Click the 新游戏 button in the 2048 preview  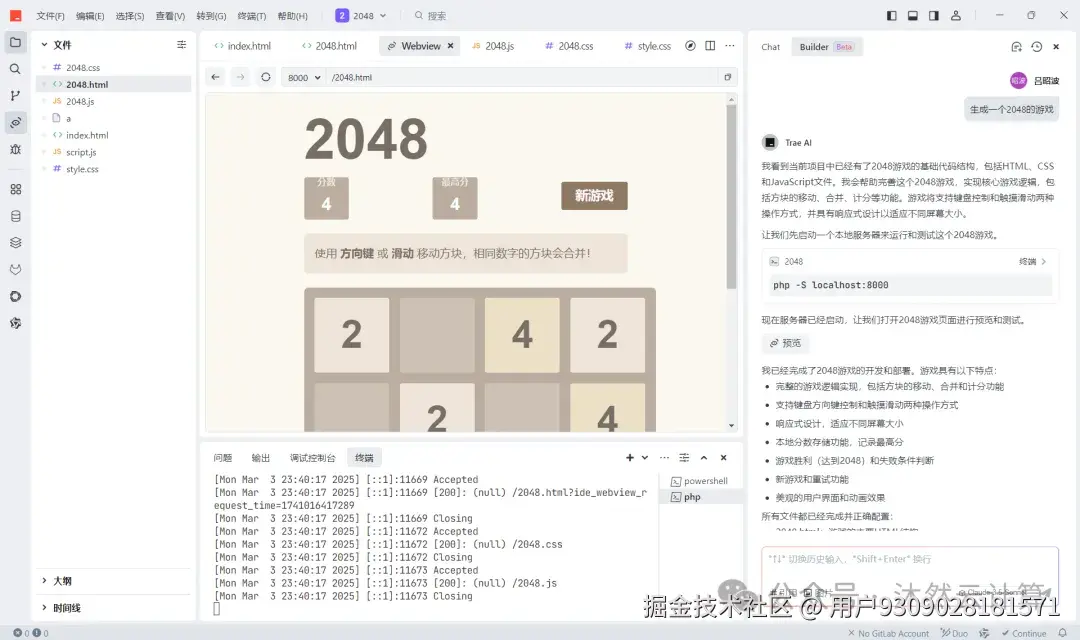[594, 197]
